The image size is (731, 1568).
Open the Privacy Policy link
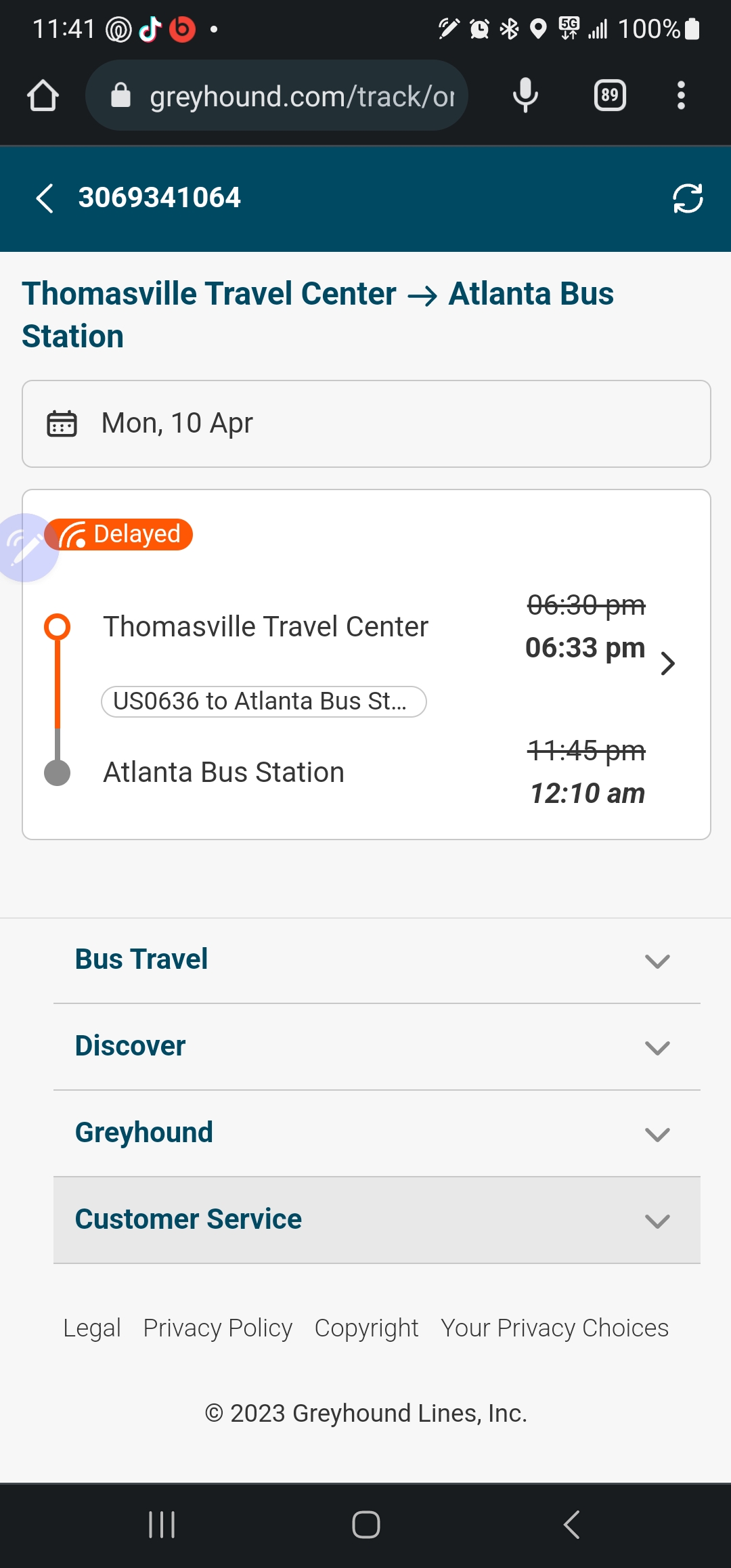[x=218, y=1328]
